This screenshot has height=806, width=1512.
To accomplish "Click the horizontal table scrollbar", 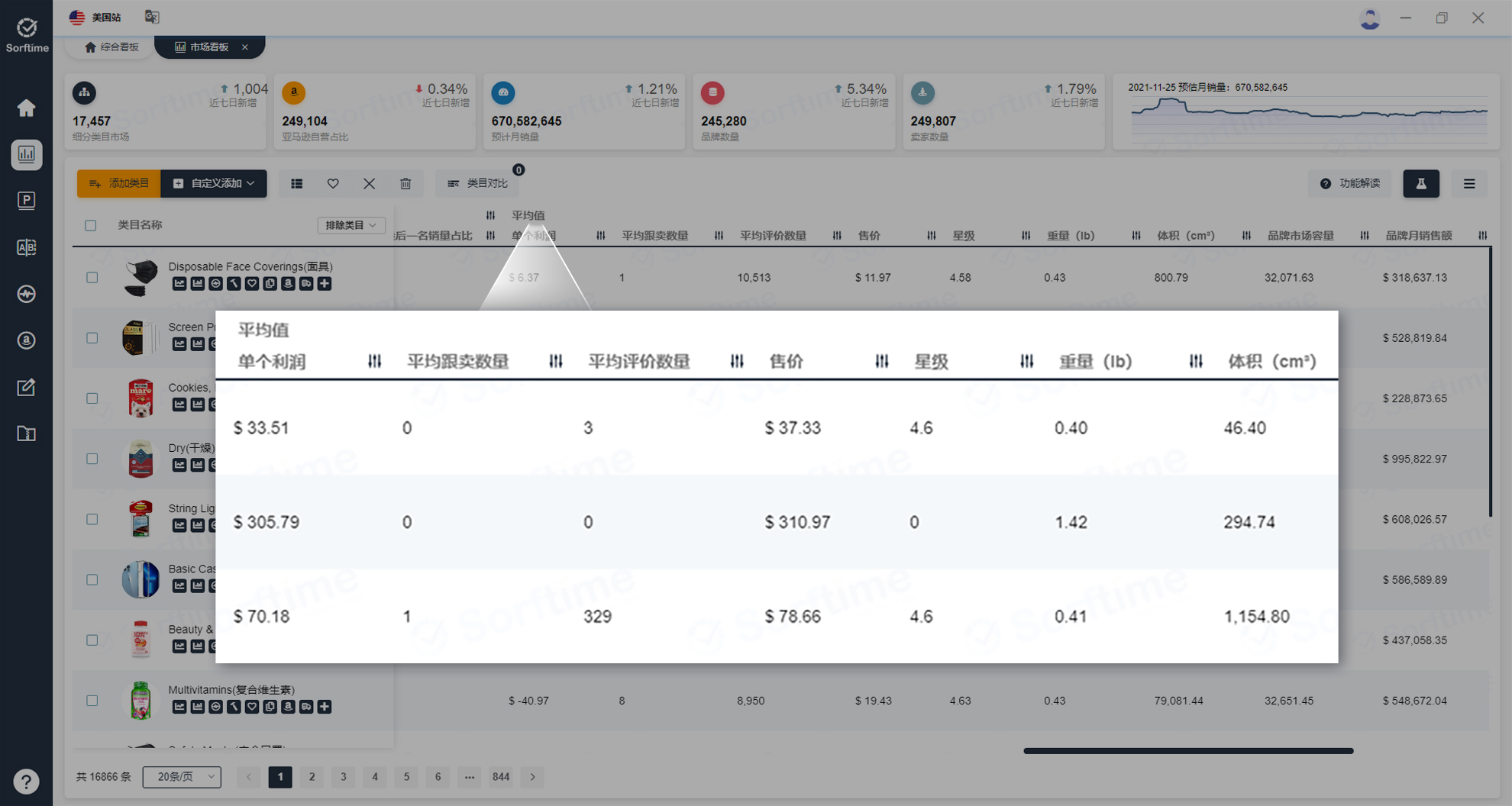I will [1188, 751].
